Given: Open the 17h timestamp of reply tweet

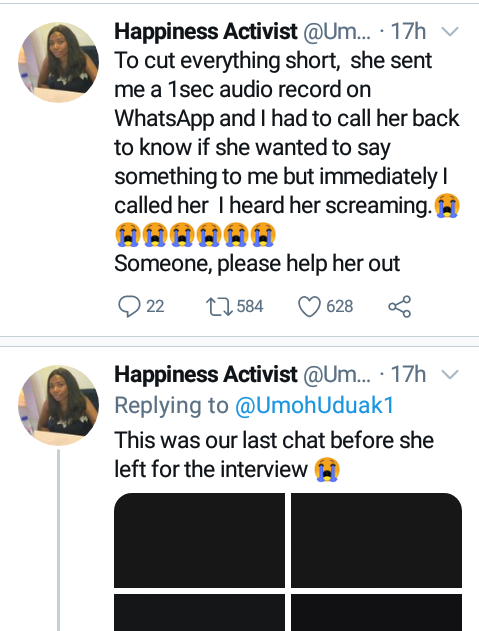Looking at the screenshot, I should click(408, 375).
